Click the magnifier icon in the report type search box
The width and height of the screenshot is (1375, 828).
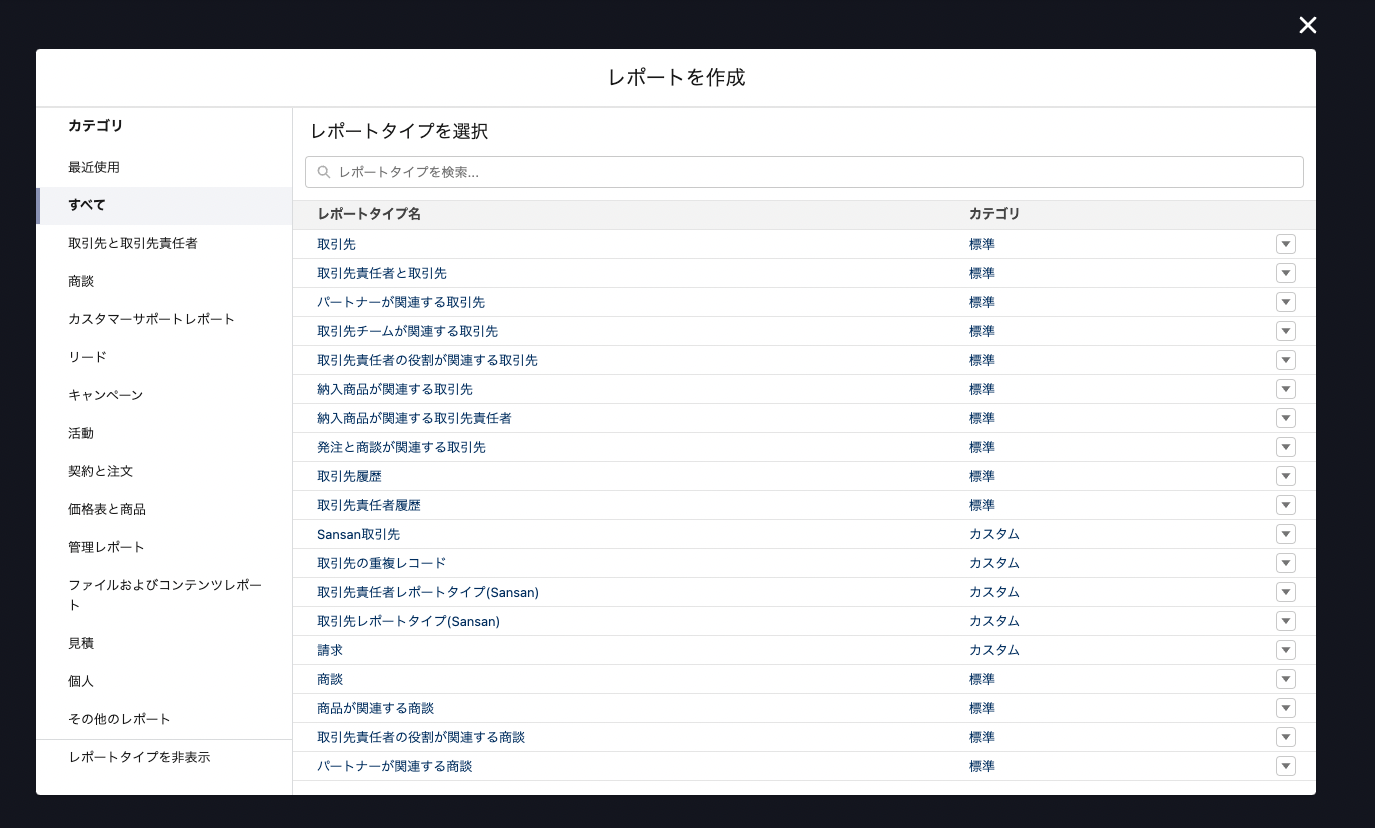[324, 172]
